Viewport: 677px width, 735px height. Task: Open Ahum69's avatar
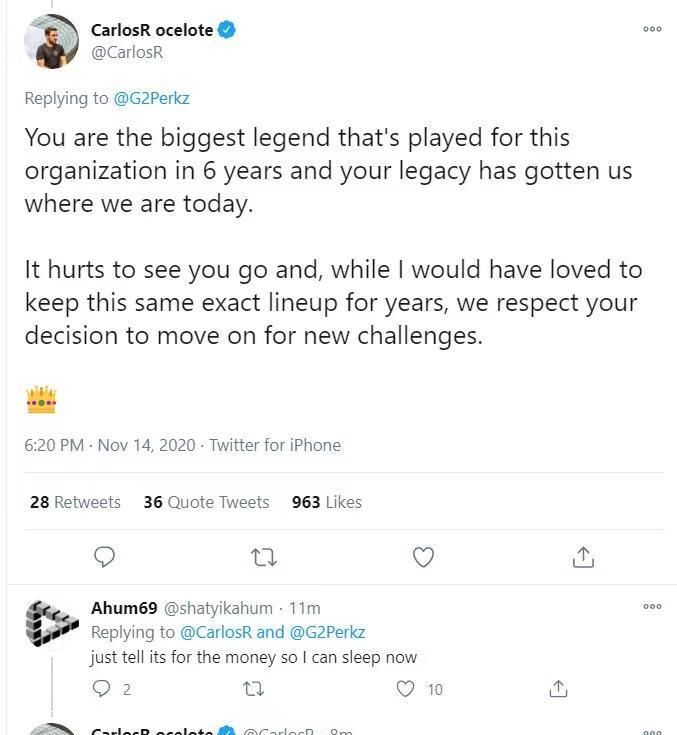(52, 624)
